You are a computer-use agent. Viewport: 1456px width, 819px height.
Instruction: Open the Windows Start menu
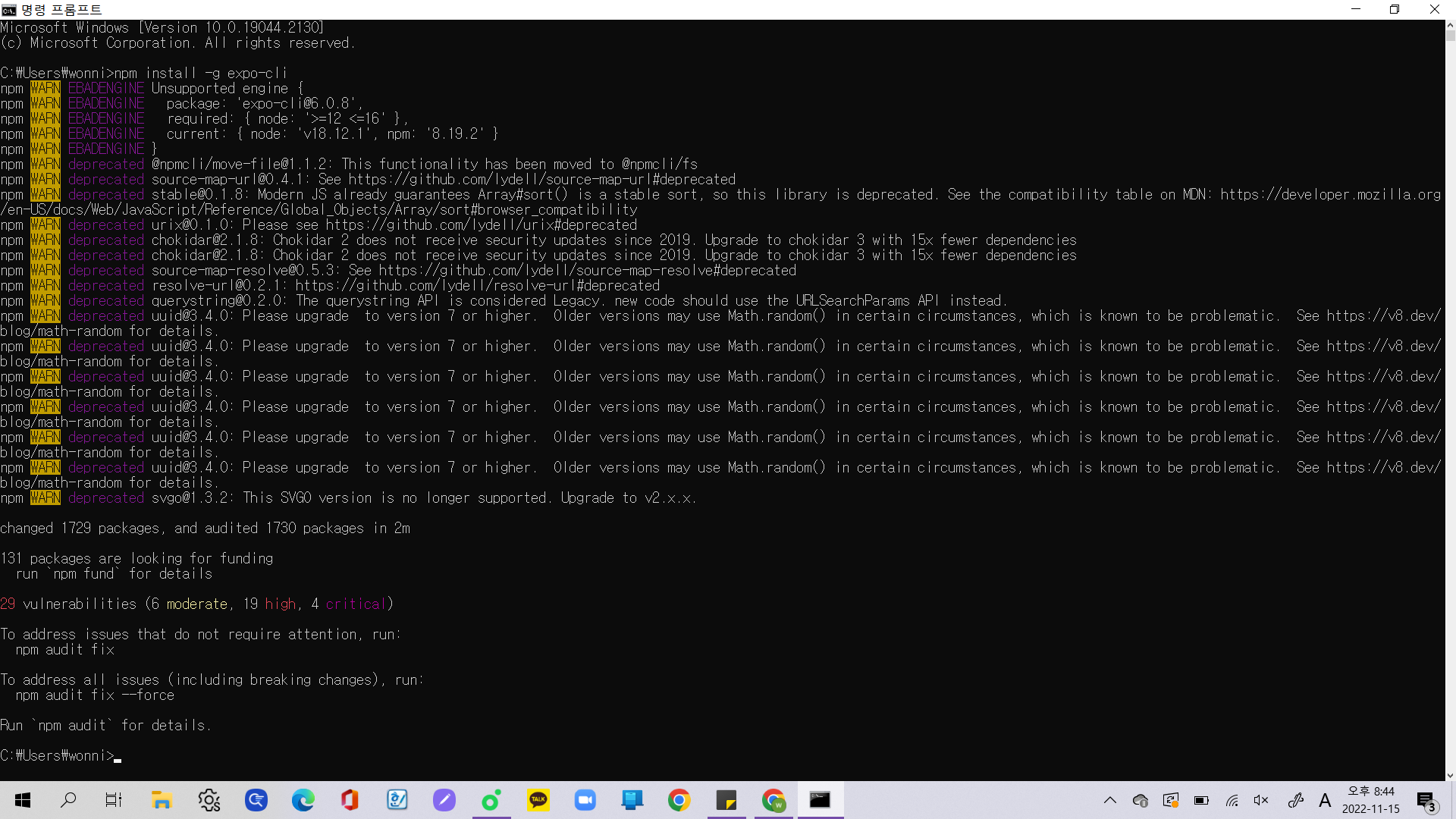tap(23, 800)
